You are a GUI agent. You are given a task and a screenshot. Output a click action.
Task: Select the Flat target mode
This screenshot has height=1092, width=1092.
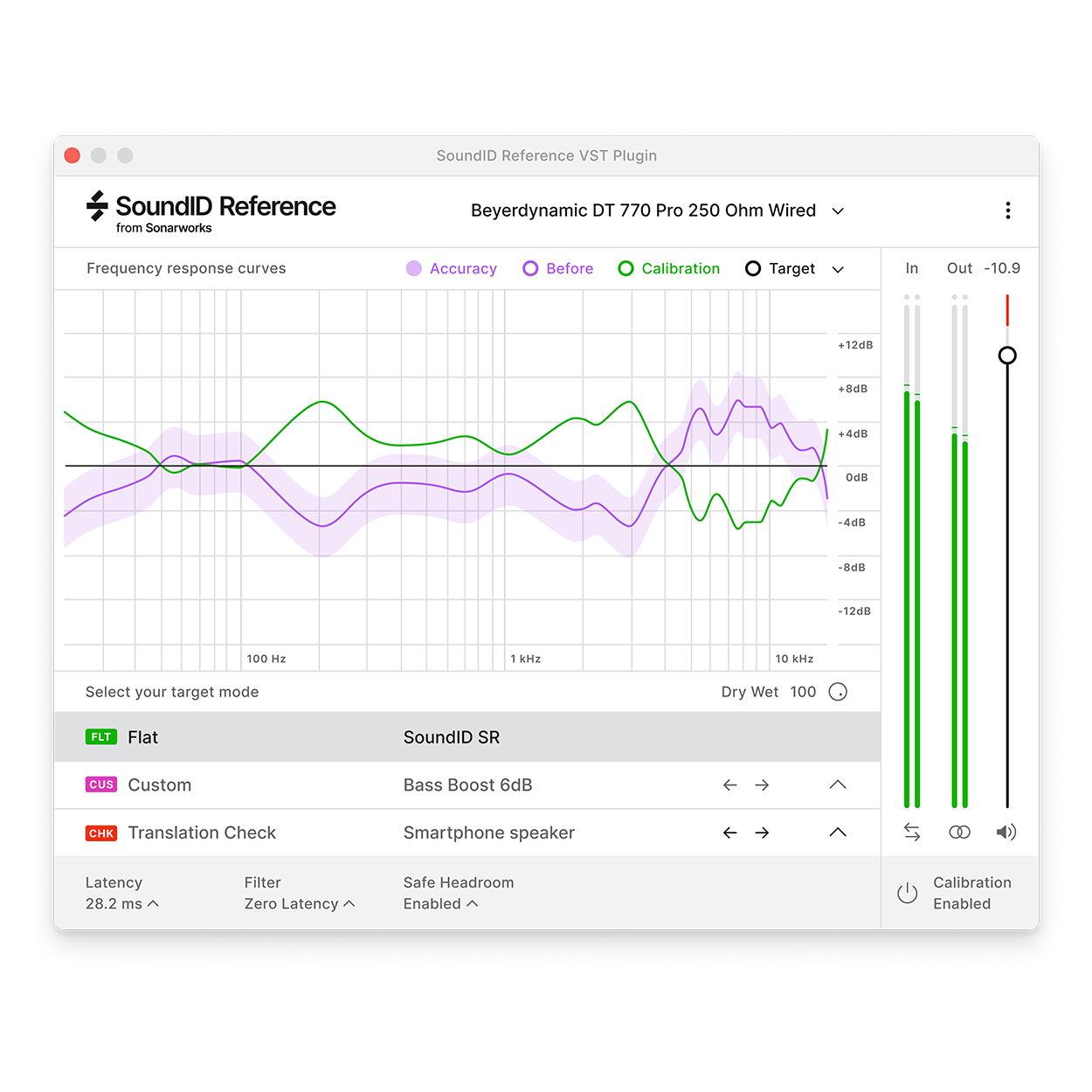click(x=467, y=737)
